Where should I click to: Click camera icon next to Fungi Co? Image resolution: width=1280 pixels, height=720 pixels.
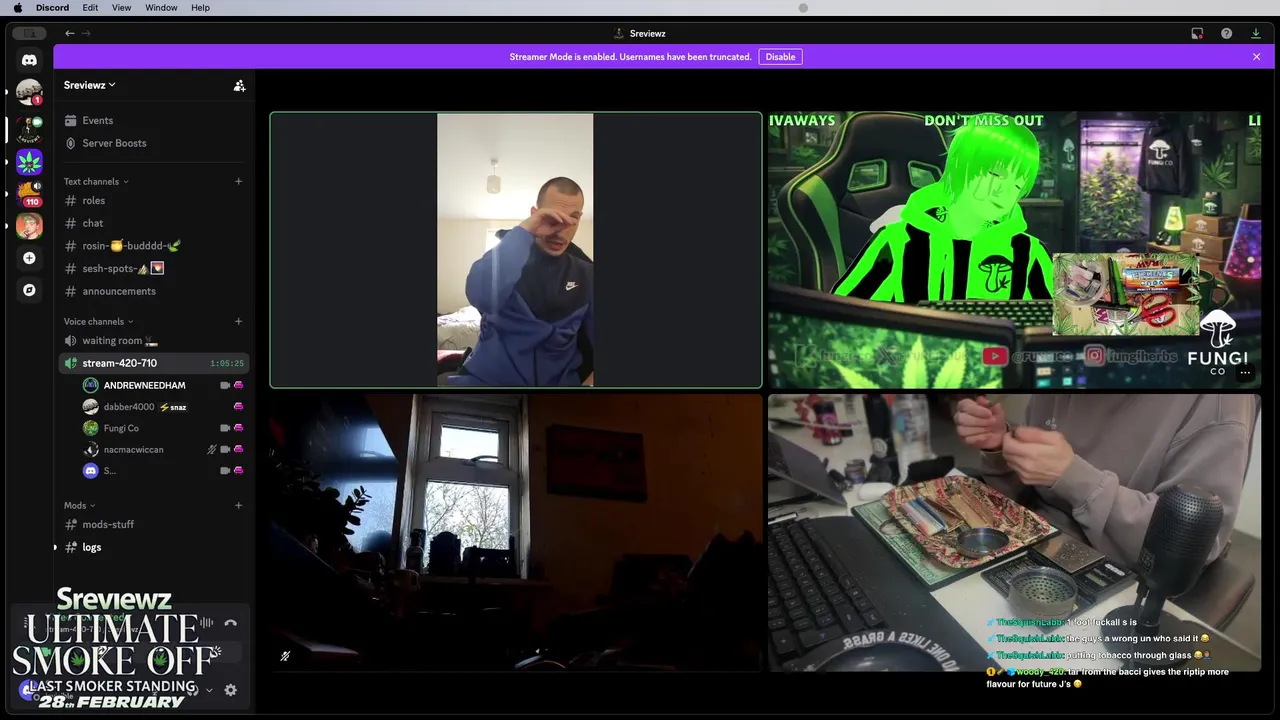225,428
